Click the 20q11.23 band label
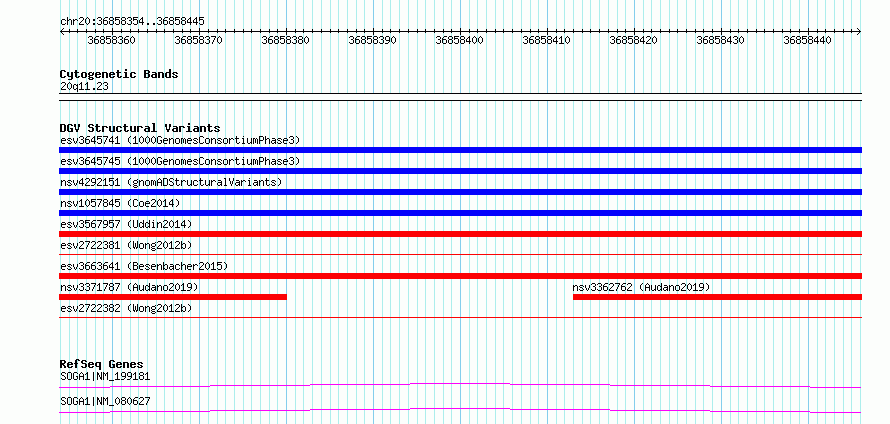The image size is (890, 424). (84, 86)
